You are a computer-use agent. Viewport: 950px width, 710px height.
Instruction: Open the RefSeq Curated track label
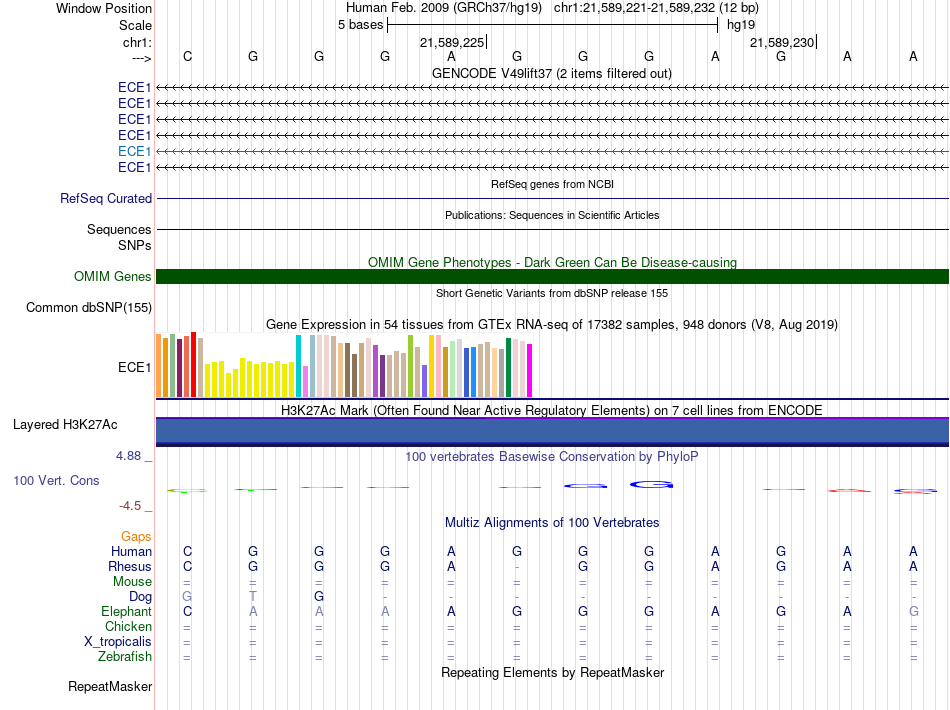coord(106,198)
